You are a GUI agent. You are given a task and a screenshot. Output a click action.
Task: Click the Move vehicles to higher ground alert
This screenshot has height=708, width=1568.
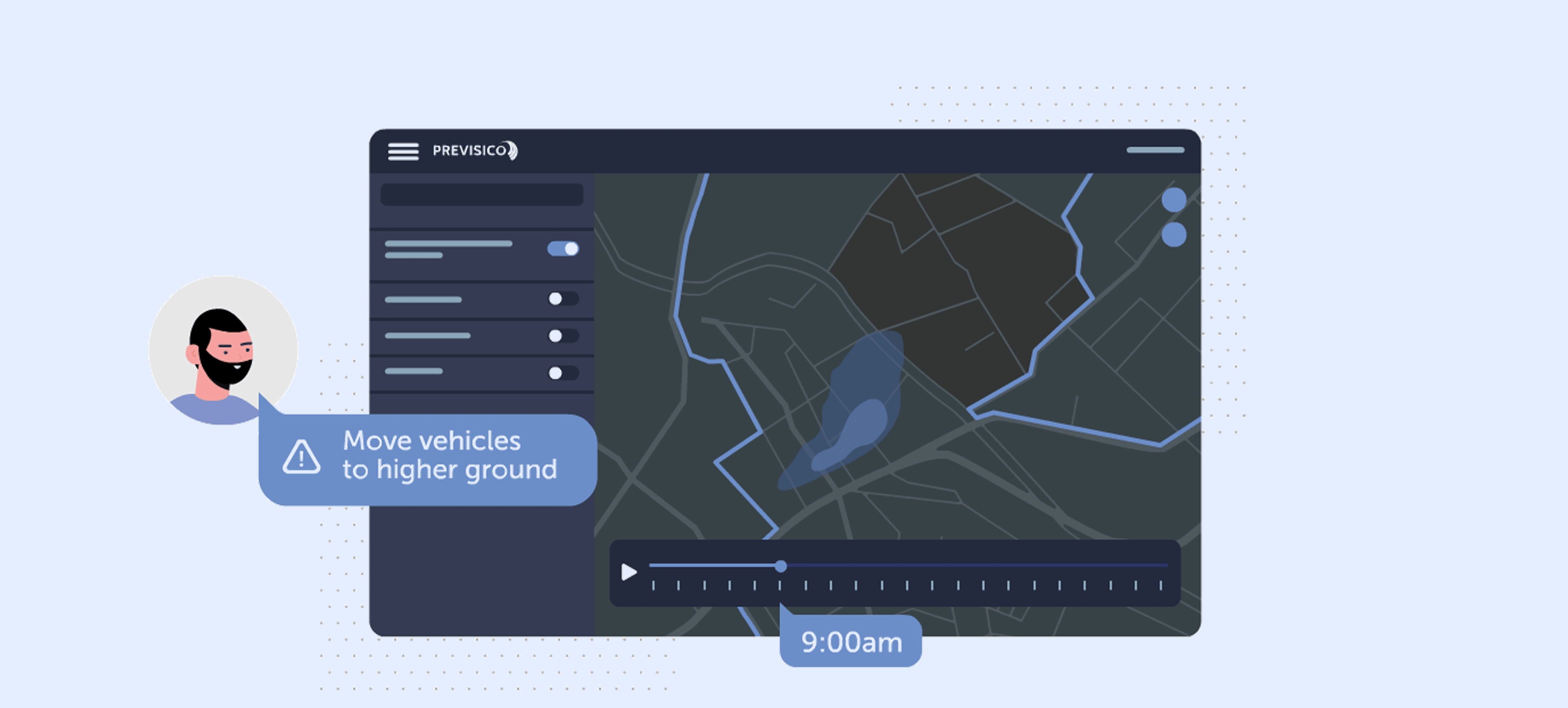[x=428, y=460]
